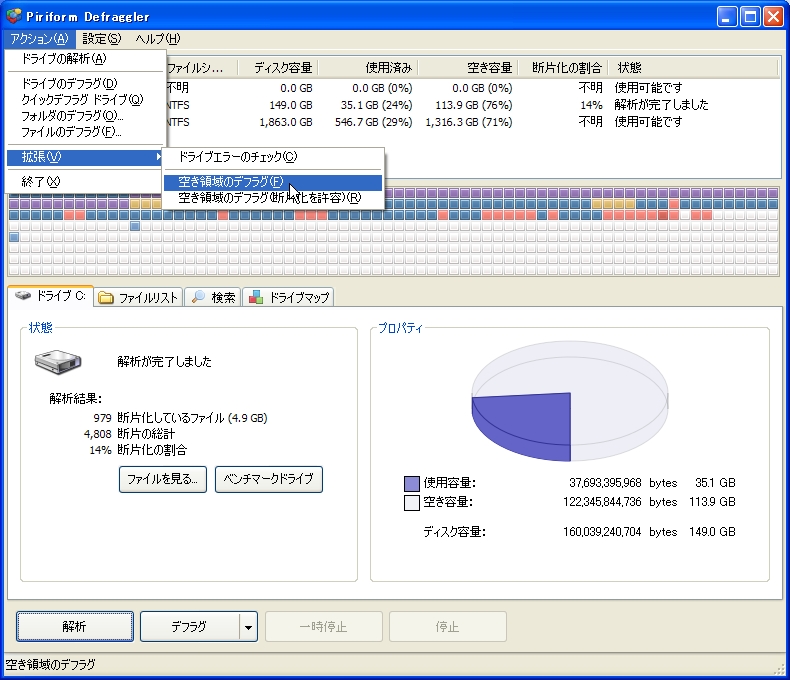The height and width of the screenshot is (680, 790).
Task: Maximize the Defraggler window
Action: point(750,17)
